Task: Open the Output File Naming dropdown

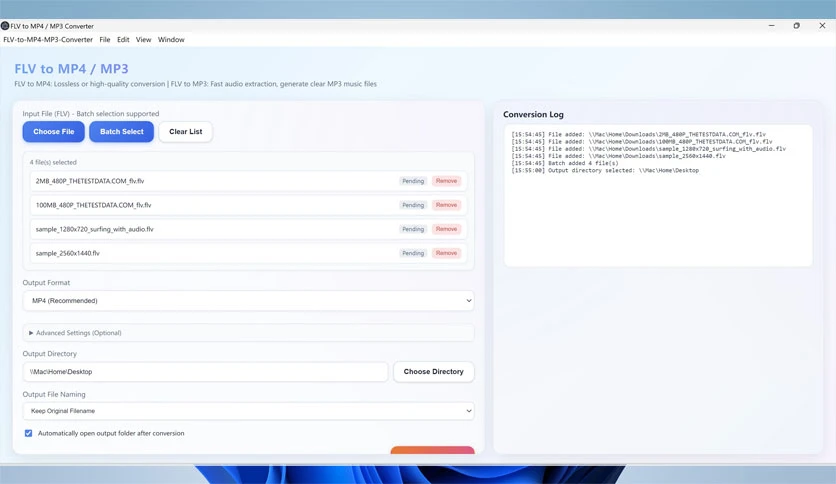Action: tap(248, 411)
